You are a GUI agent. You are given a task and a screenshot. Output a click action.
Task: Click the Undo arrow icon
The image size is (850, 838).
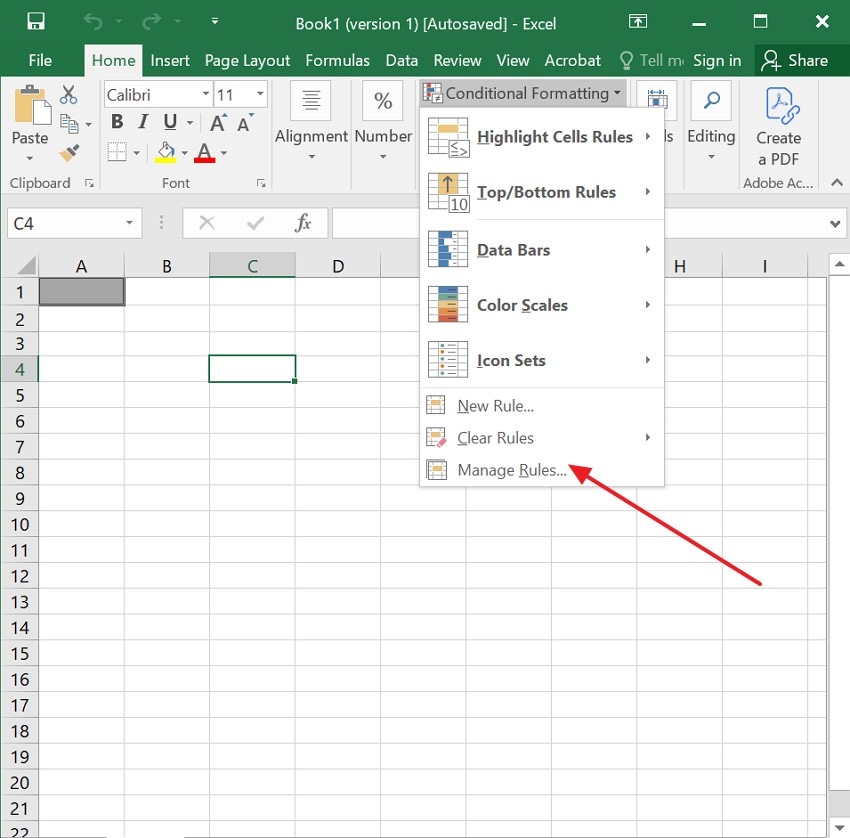coord(93,22)
